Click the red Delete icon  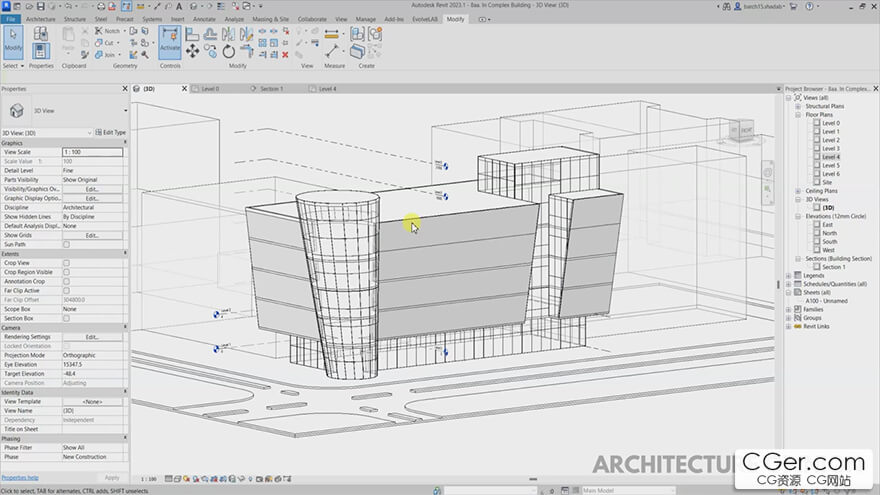point(285,54)
